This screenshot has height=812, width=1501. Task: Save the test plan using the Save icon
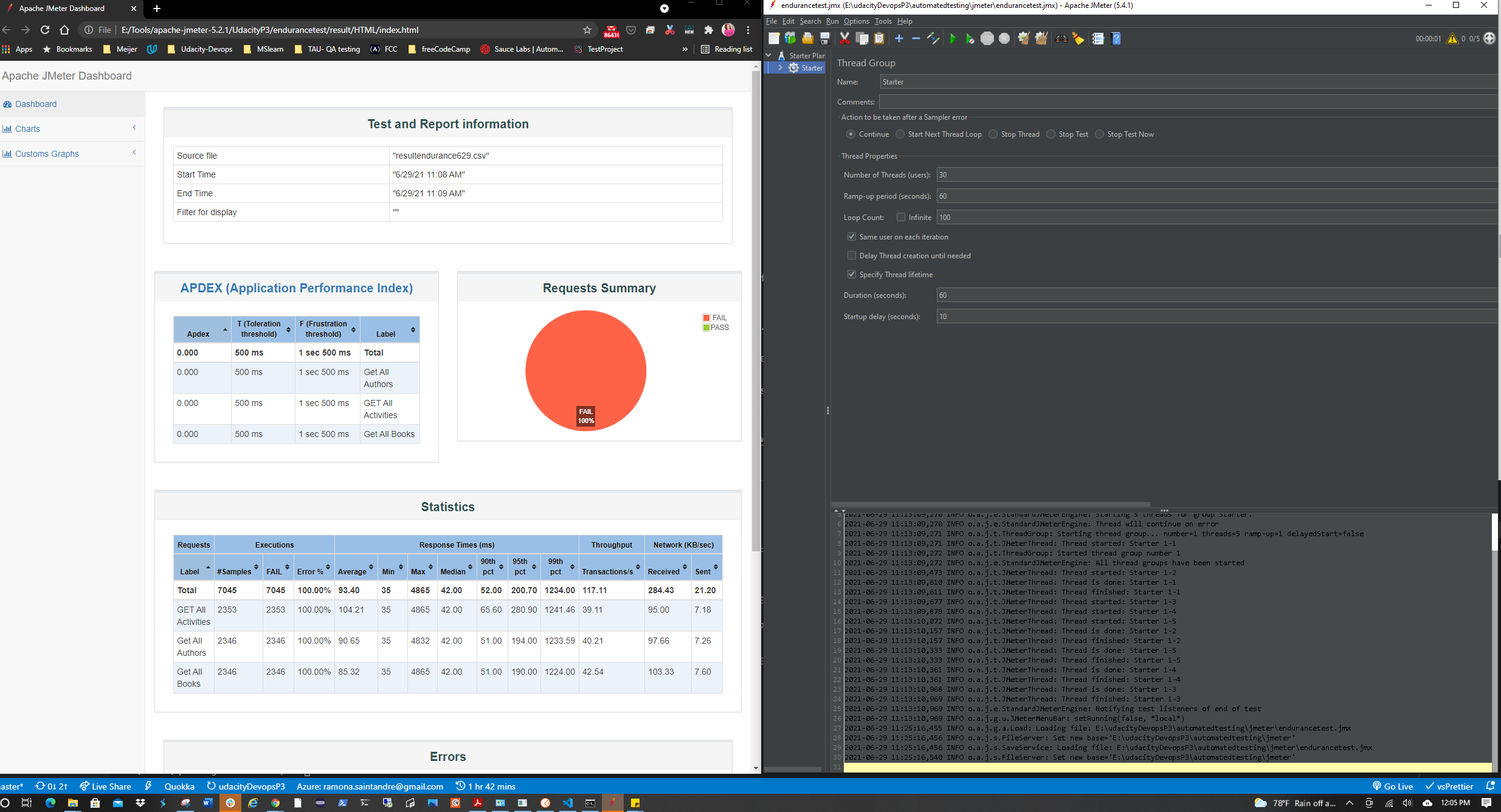tap(825, 38)
